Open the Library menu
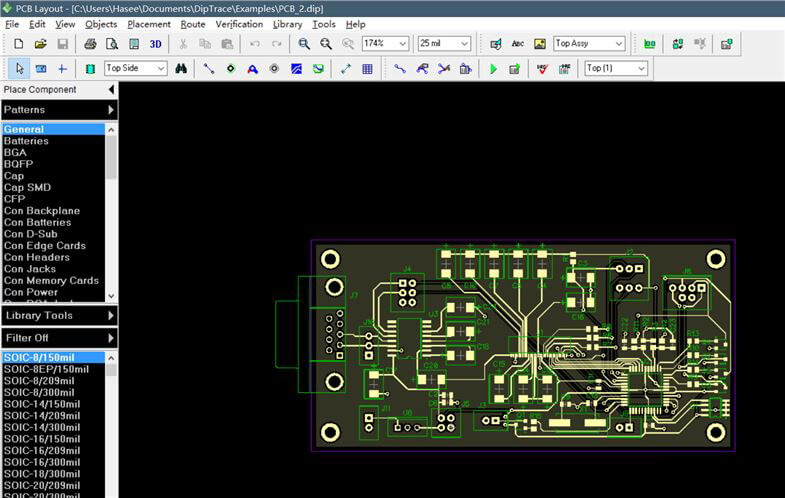The image size is (785, 498). (287, 24)
